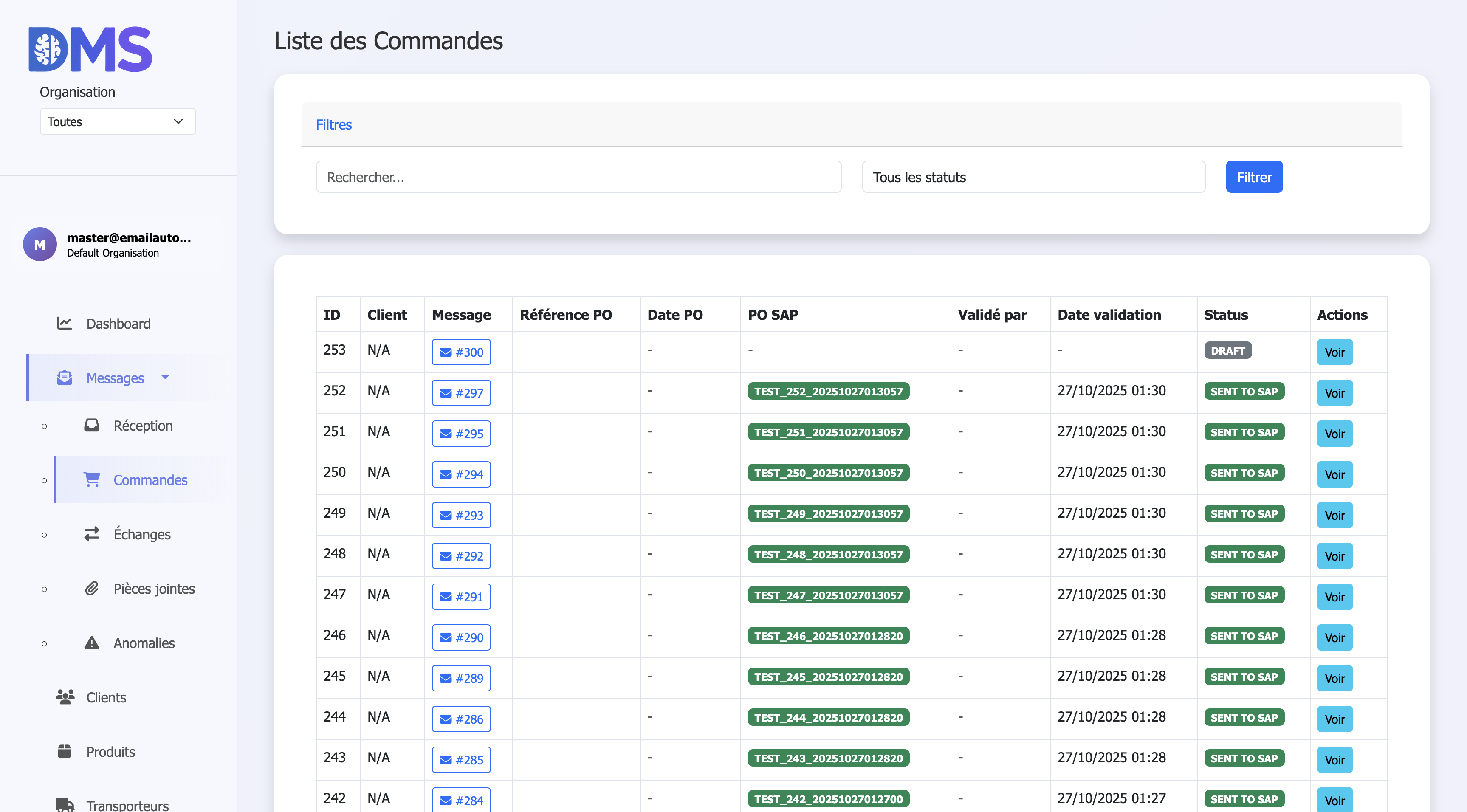Click the Commandes cart icon
The image size is (1467, 812).
pos(92,479)
